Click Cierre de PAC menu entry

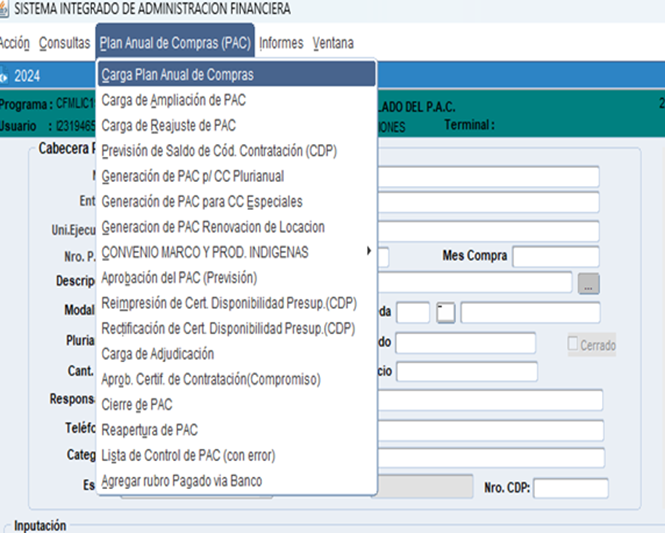coord(137,404)
